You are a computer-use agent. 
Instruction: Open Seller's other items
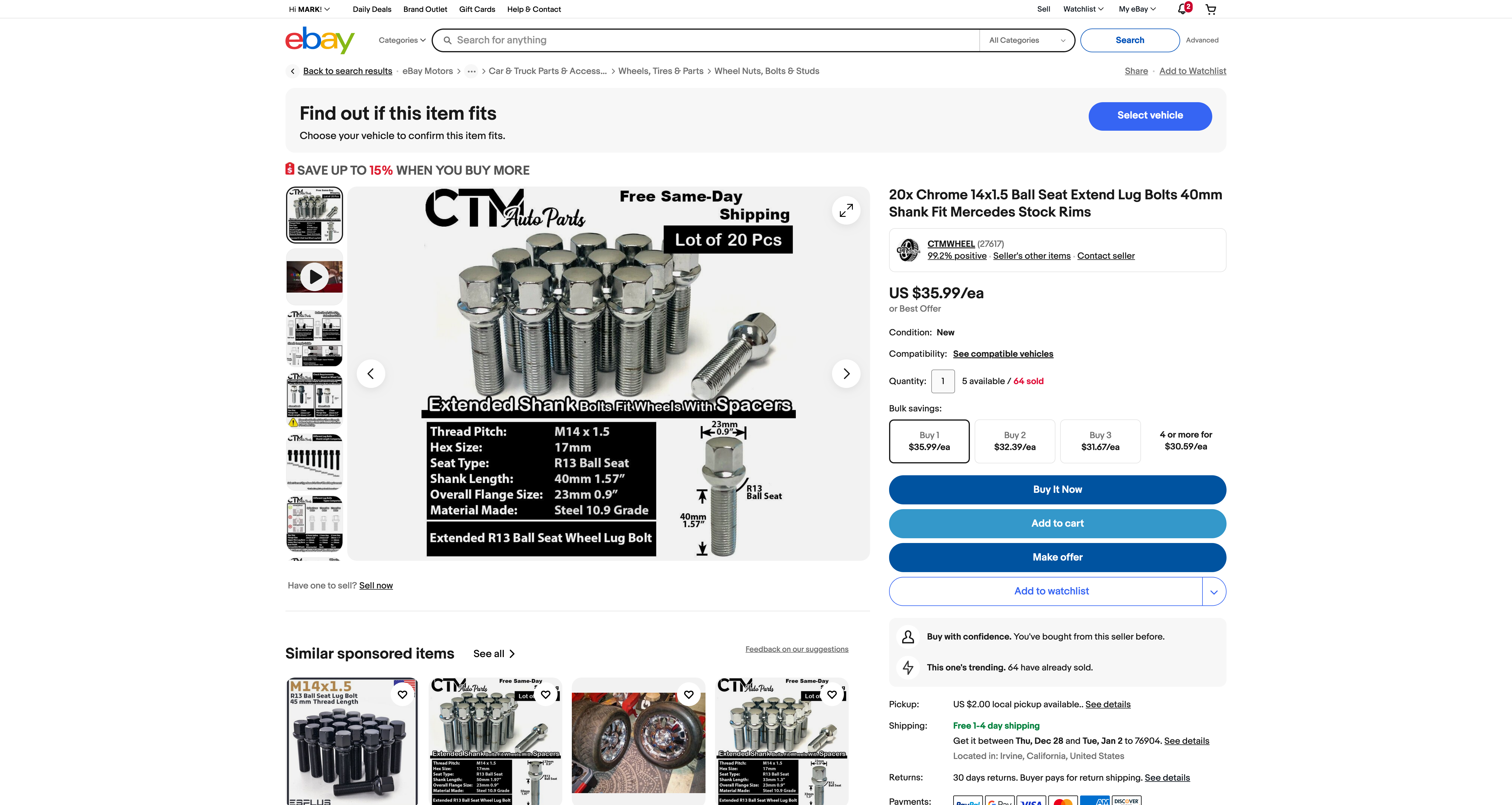pyautogui.click(x=1031, y=256)
